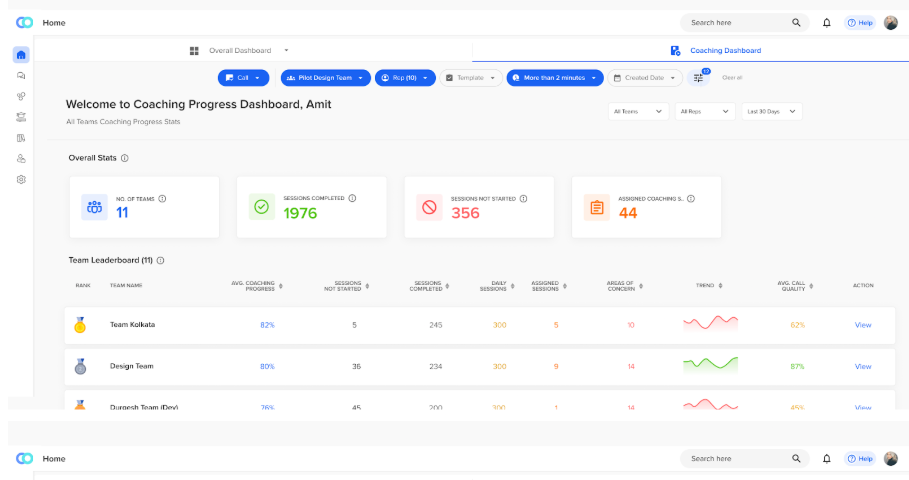Click the green checkmark icon on Sessions Completed
Viewport: 909px width, 480px height.
(261, 207)
